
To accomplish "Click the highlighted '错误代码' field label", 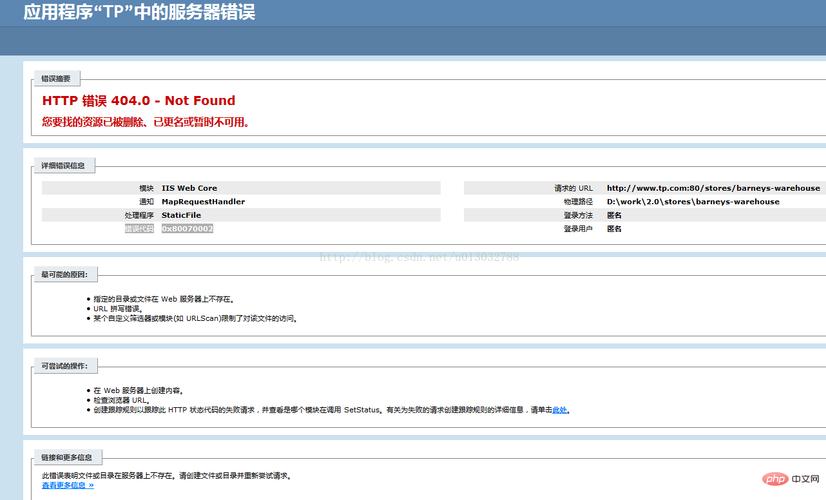I will [139, 229].
